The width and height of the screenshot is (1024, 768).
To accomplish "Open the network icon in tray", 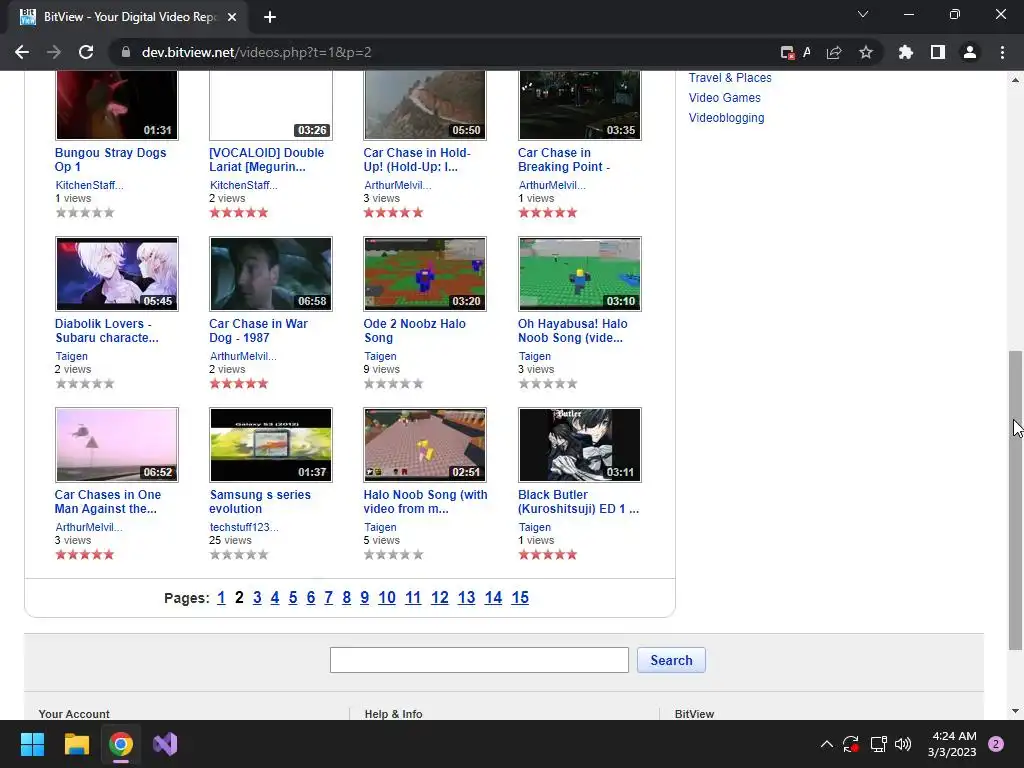I will 878,744.
